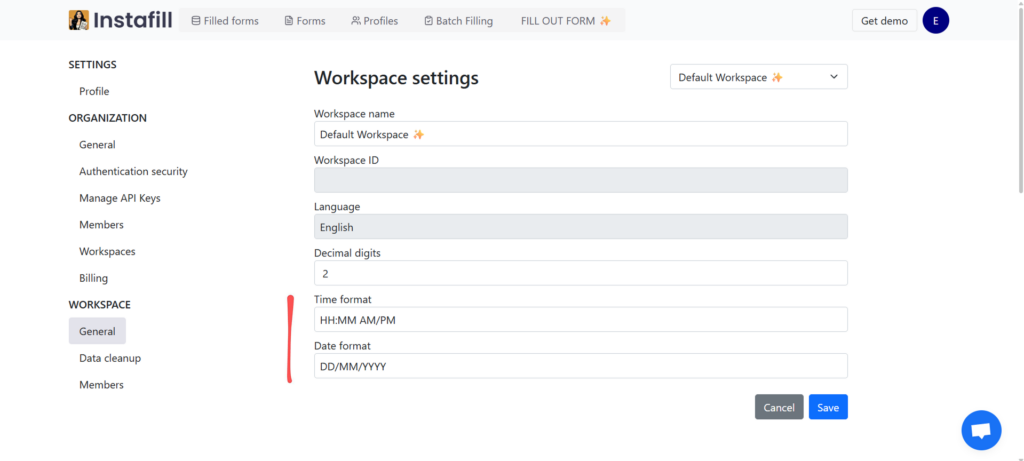This screenshot has height=461, width=1024.
Task: Go to the Forms tab
Action: [x=304, y=20]
